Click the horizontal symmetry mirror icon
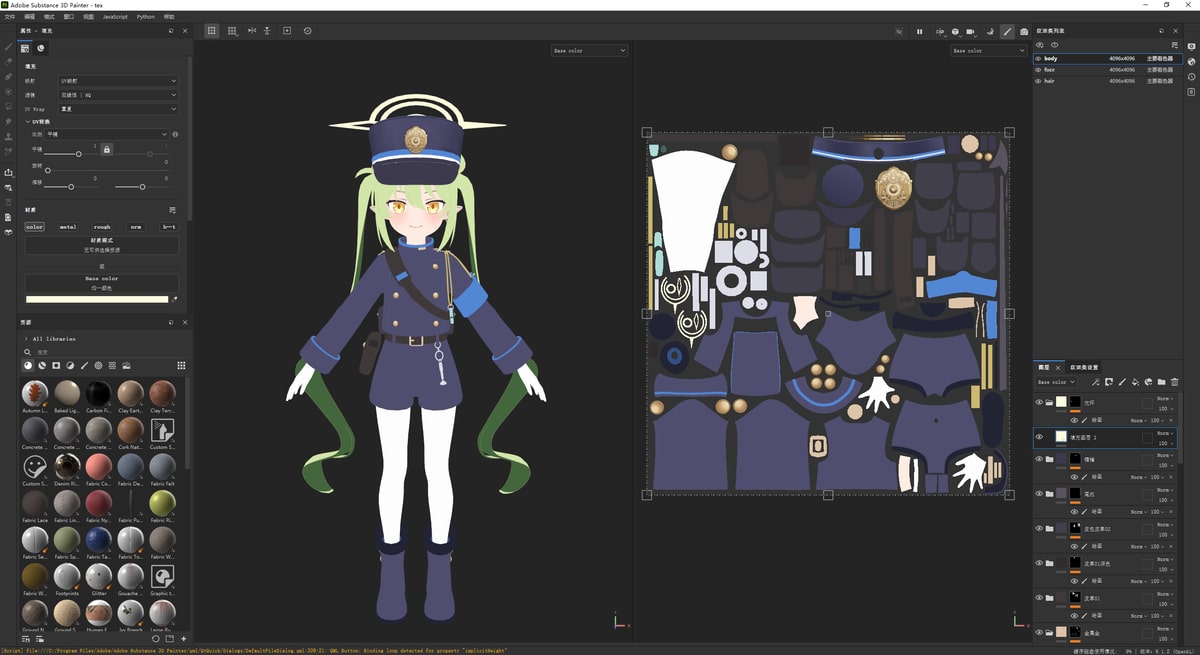Viewport: 1200px width, 655px height. tap(251, 31)
